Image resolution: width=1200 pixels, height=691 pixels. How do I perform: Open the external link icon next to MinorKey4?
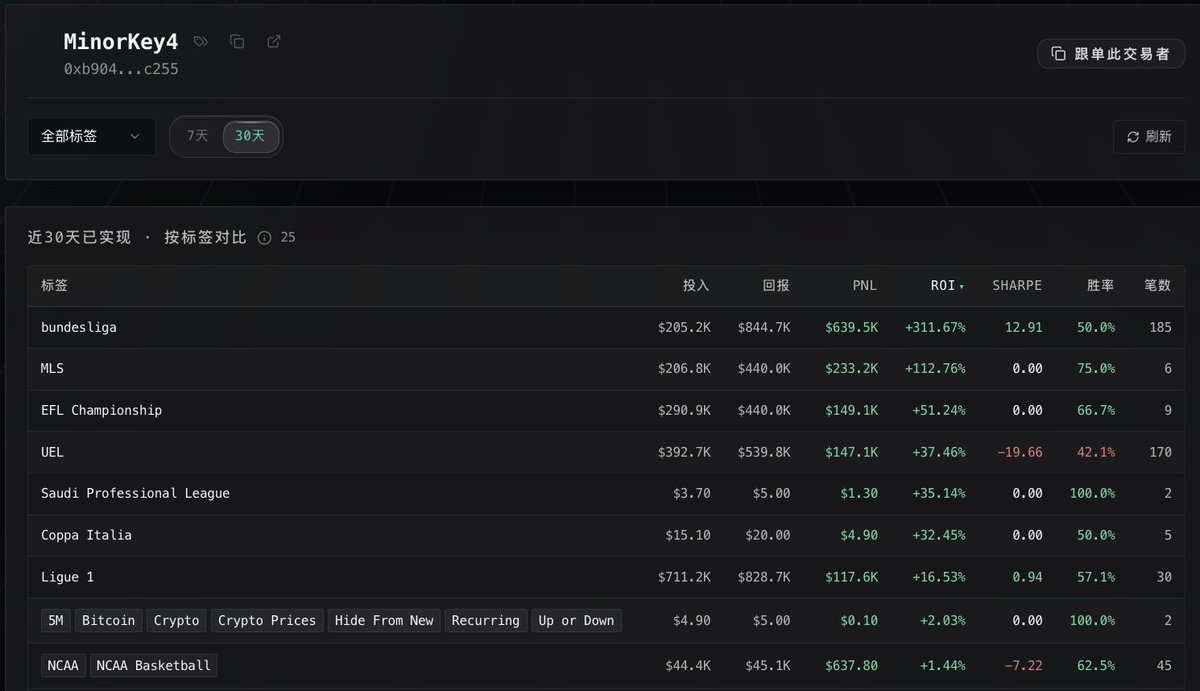click(x=274, y=42)
